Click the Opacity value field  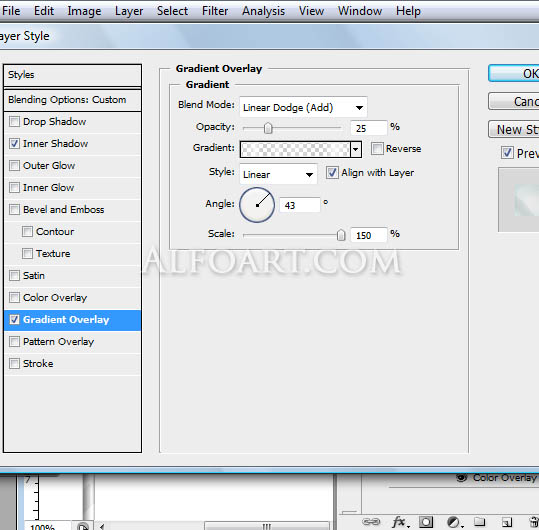pos(368,128)
